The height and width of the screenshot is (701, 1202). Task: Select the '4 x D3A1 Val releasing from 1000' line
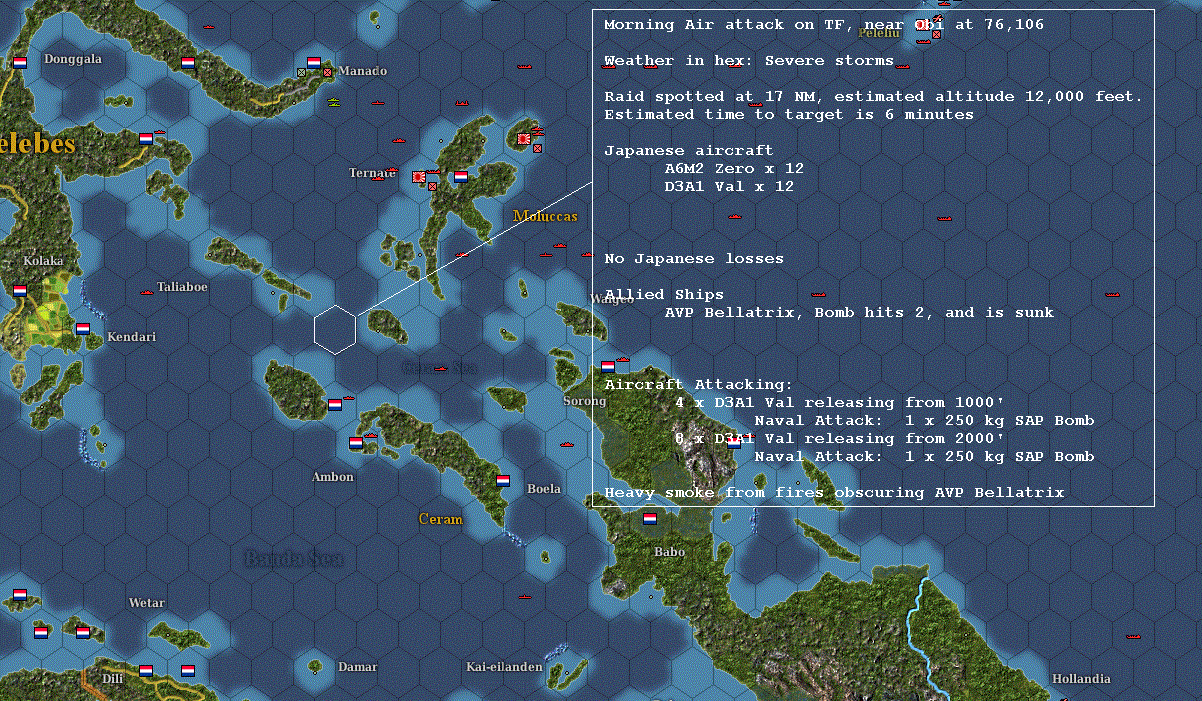point(839,402)
